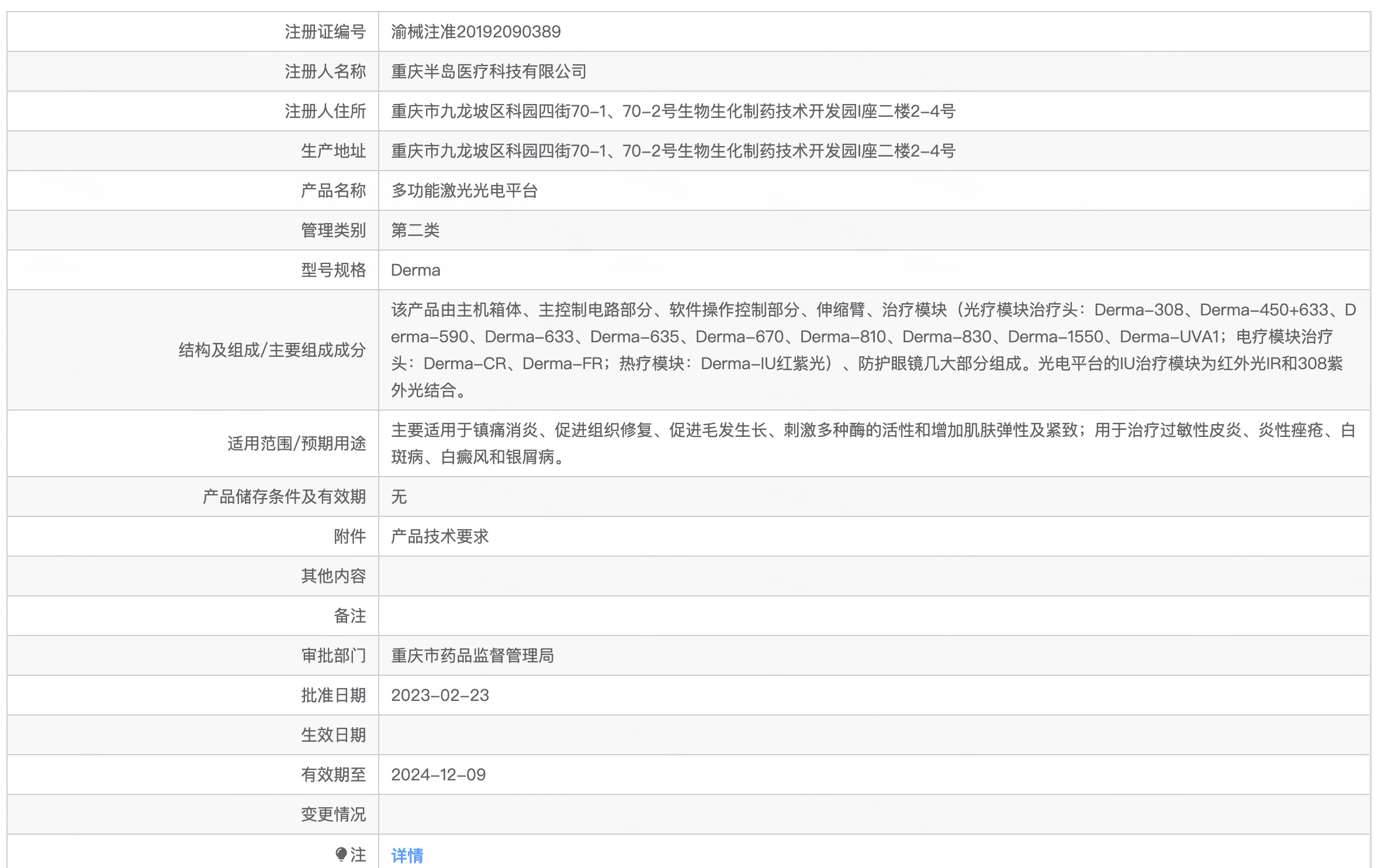Click the 结构及组成/主要组成成分 label

point(272,350)
